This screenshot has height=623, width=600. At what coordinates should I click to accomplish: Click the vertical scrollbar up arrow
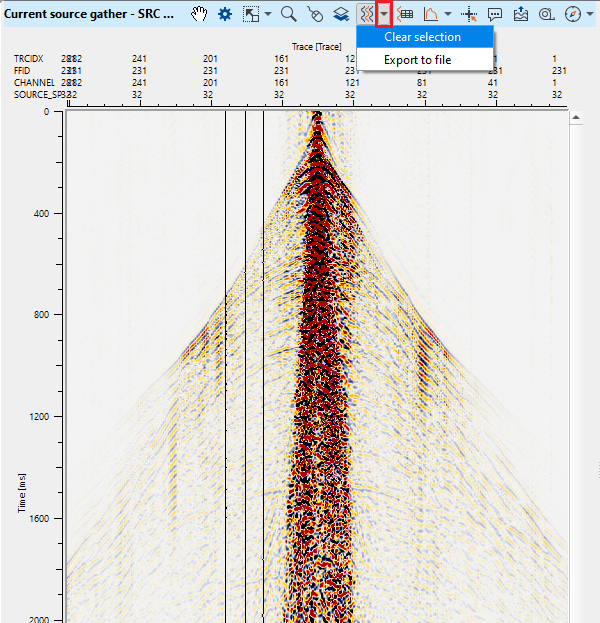pos(576,118)
